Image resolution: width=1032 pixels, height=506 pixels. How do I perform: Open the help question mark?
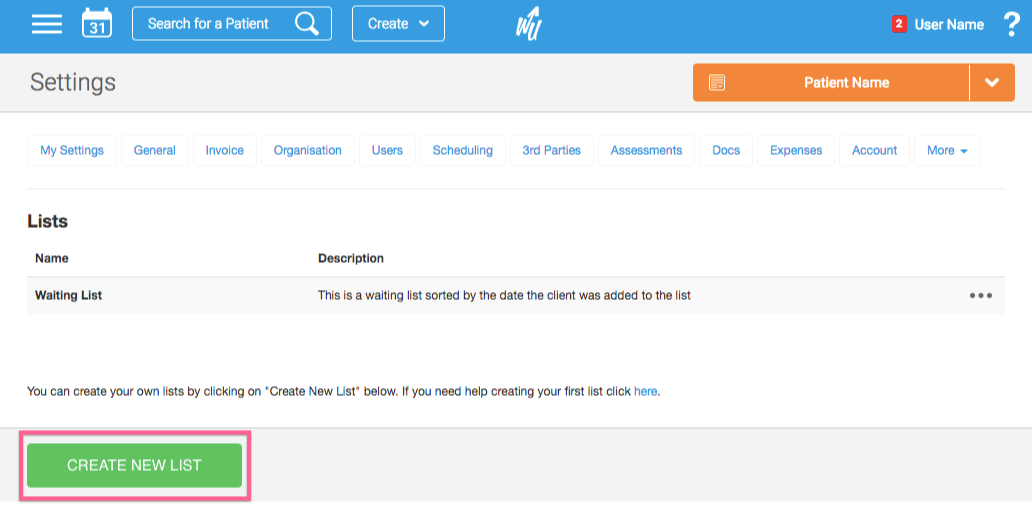tap(1011, 24)
